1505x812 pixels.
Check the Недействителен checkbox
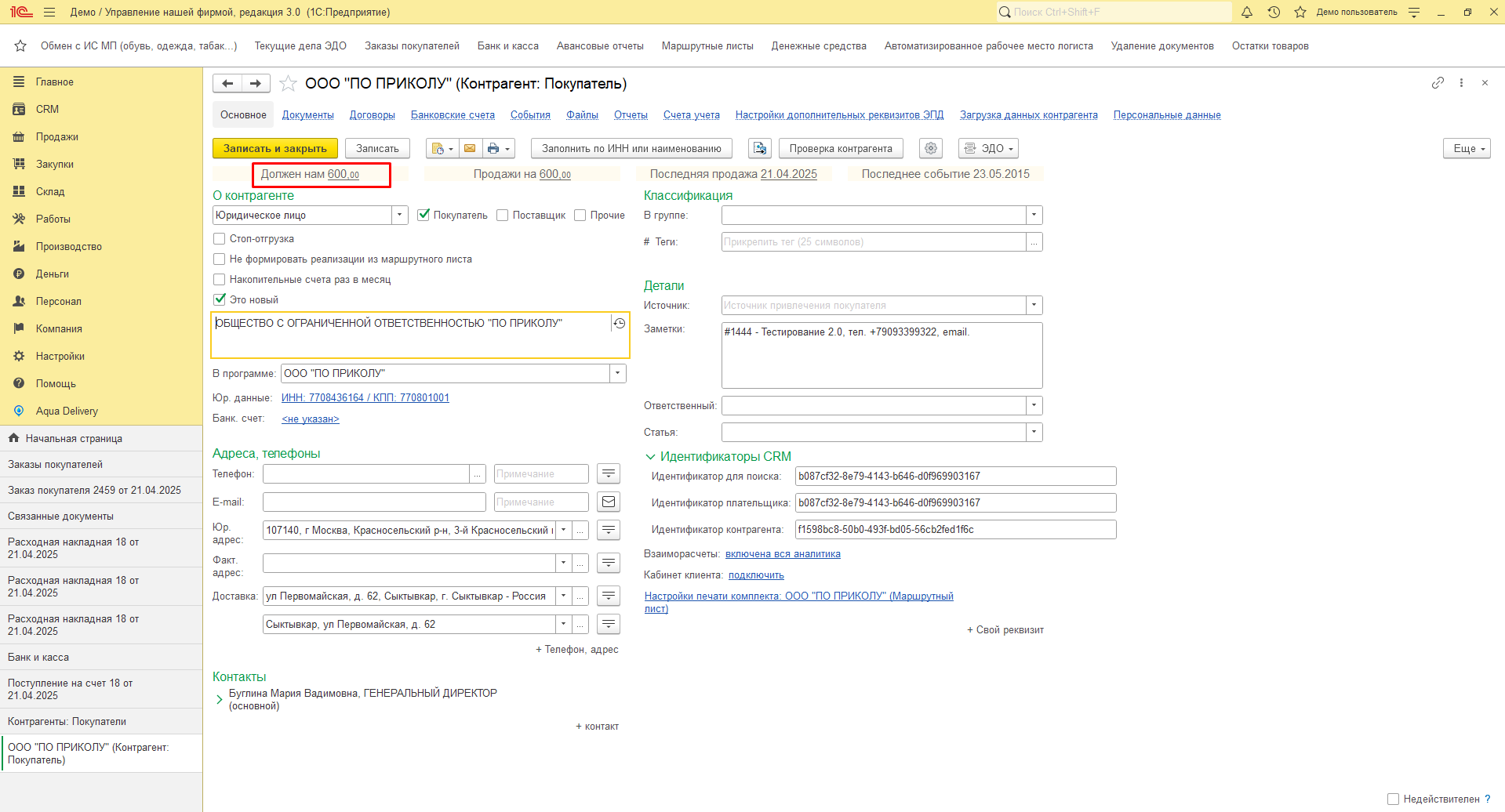click(1393, 799)
